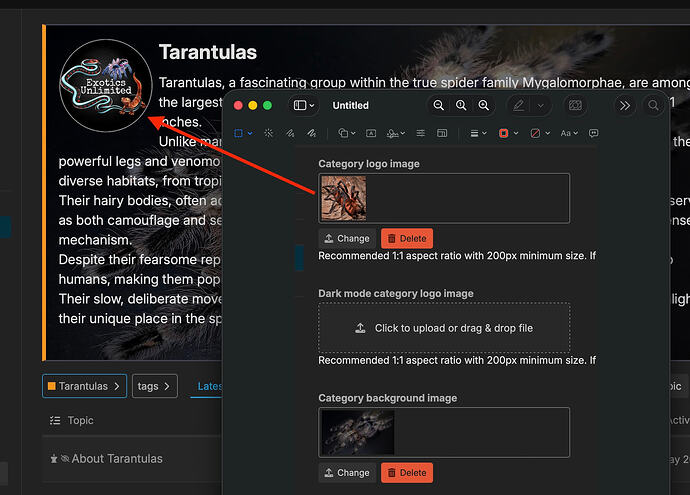
Task: Open the selection tools dropdown arrow
Action: [250, 133]
